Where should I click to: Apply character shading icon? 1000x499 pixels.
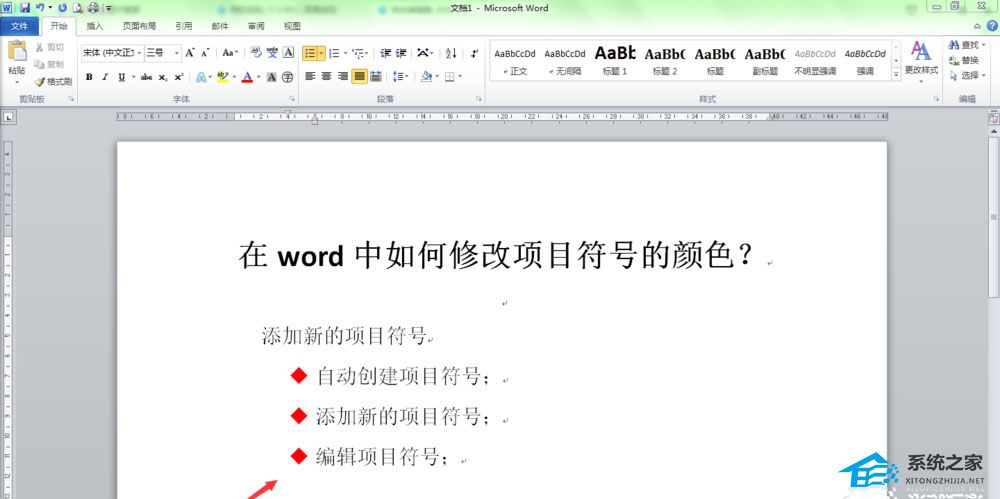[x=272, y=77]
